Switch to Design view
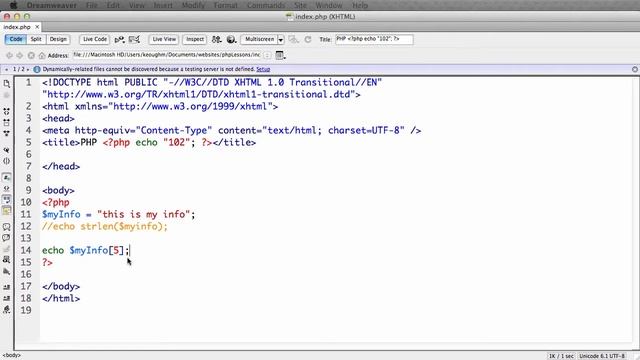Viewport: 640px width, 360px height. point(58,39)
